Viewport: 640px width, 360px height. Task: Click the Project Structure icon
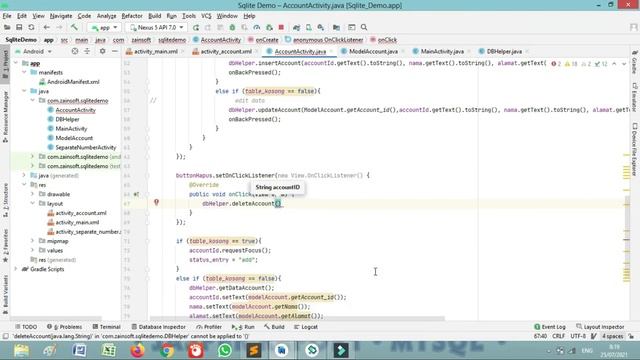[x=336, y=27]
